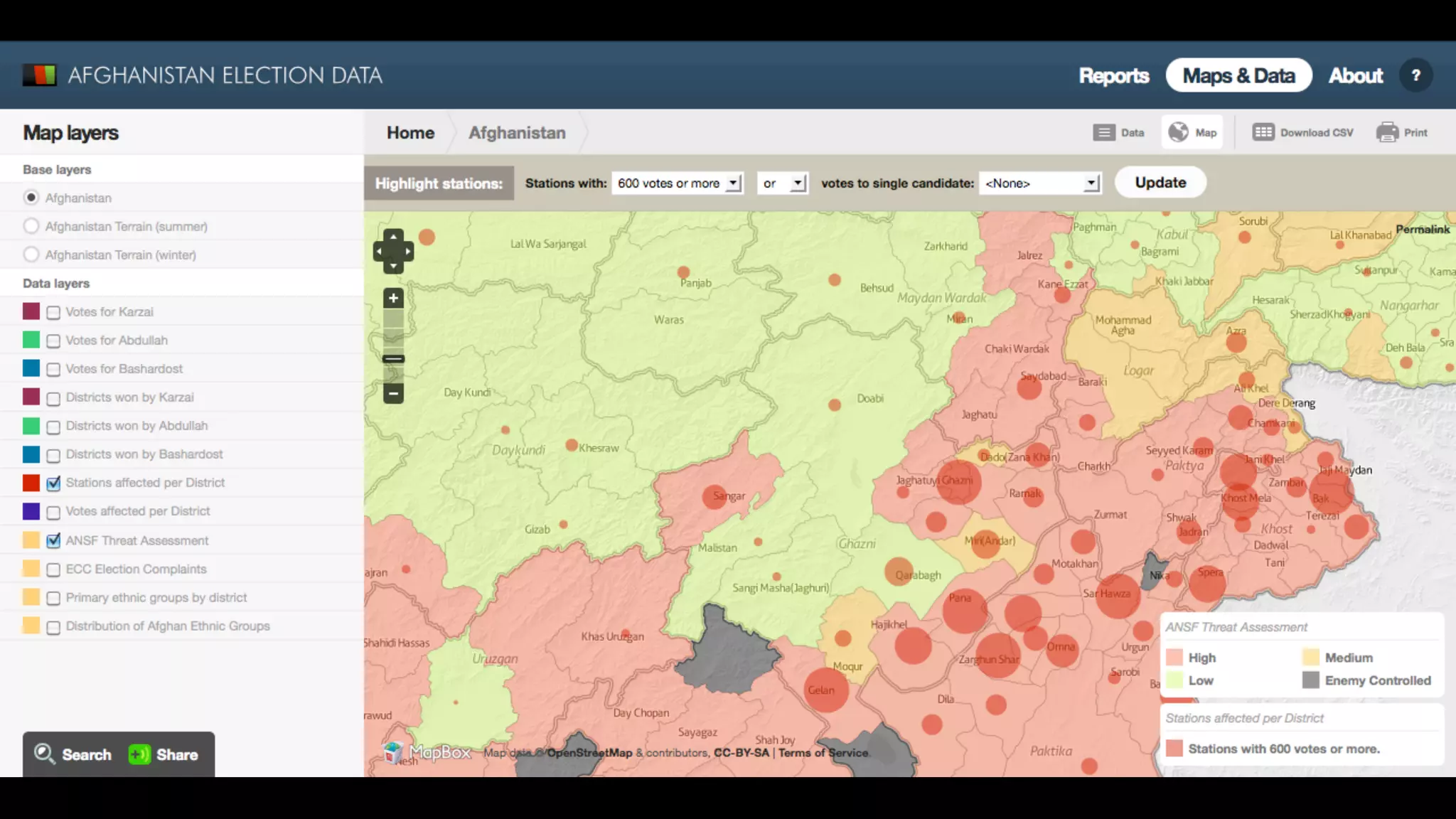Click the Download CSV icon
The width and height of the screenshot is (1456, 819).
[x=1263, y=132]
